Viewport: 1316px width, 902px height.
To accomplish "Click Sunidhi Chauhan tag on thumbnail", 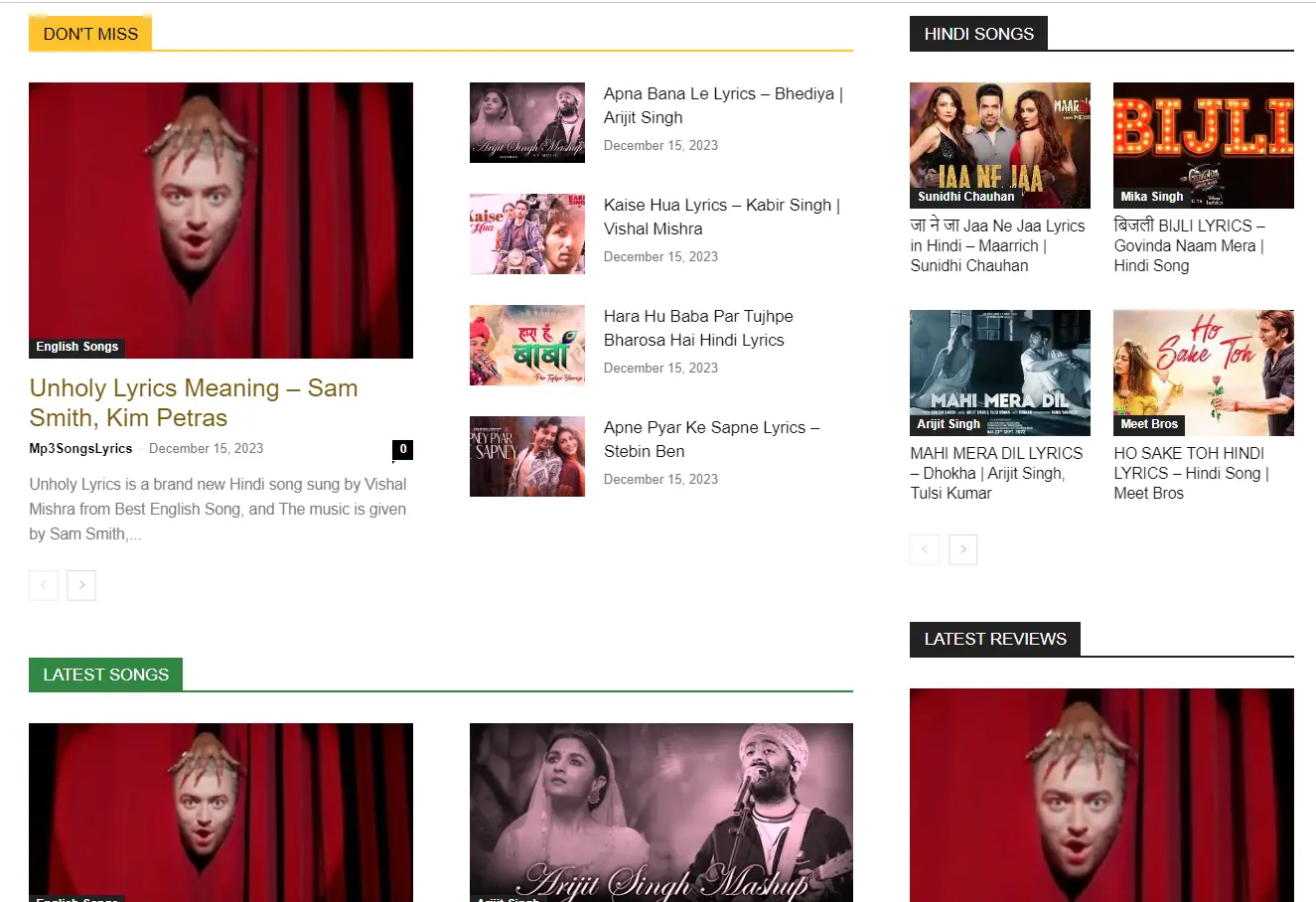I will [x=965, y=197].
